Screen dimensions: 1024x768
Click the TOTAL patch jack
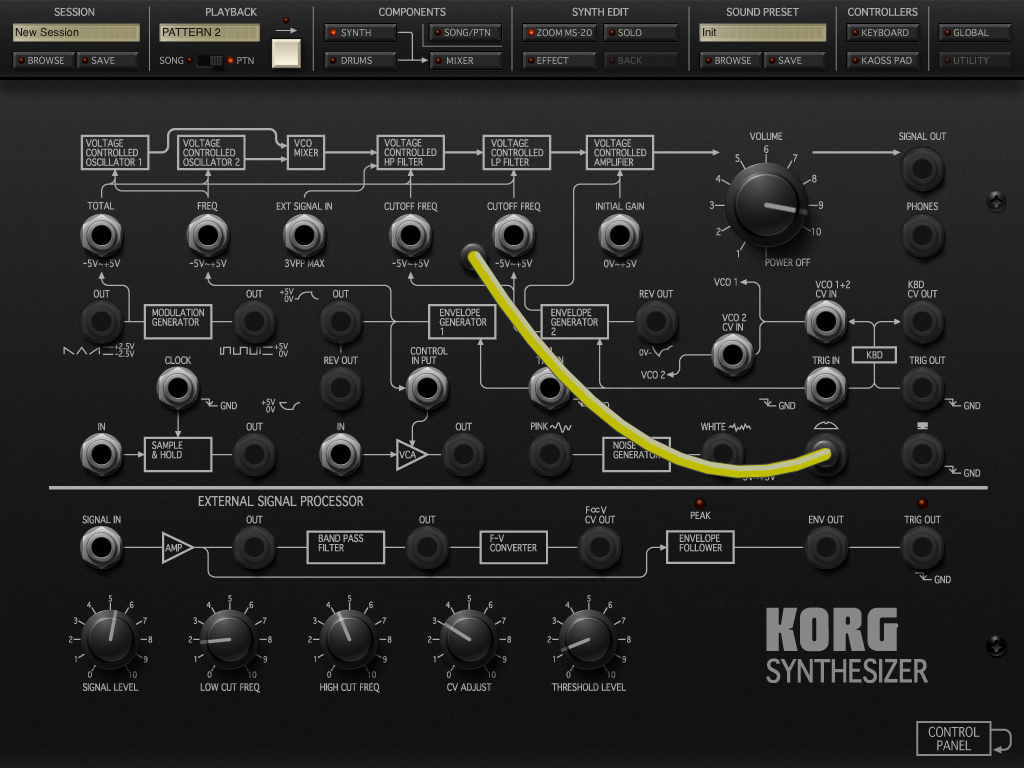(x=101, y=235)
